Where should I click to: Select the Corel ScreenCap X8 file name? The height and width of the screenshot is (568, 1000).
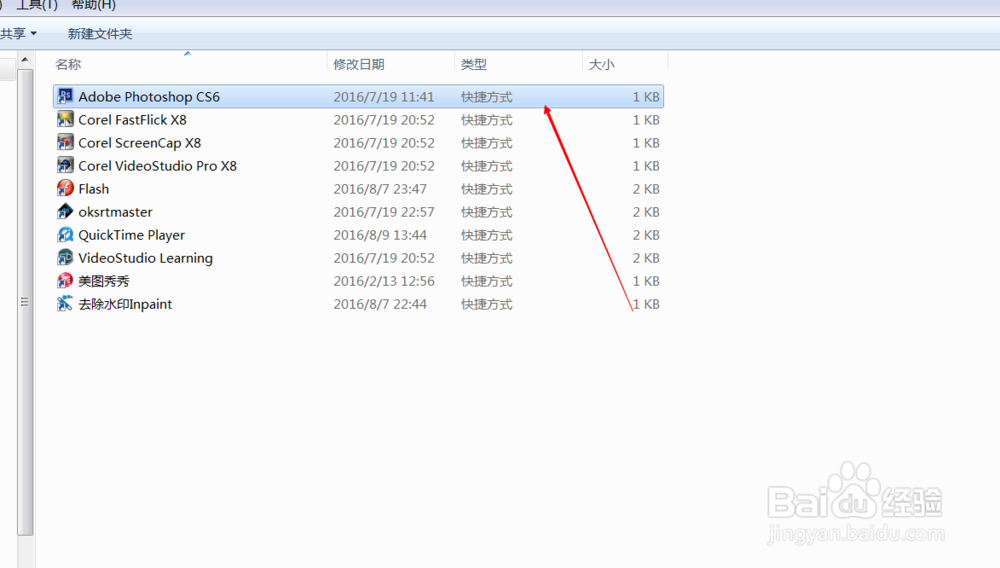click(139, 142)
